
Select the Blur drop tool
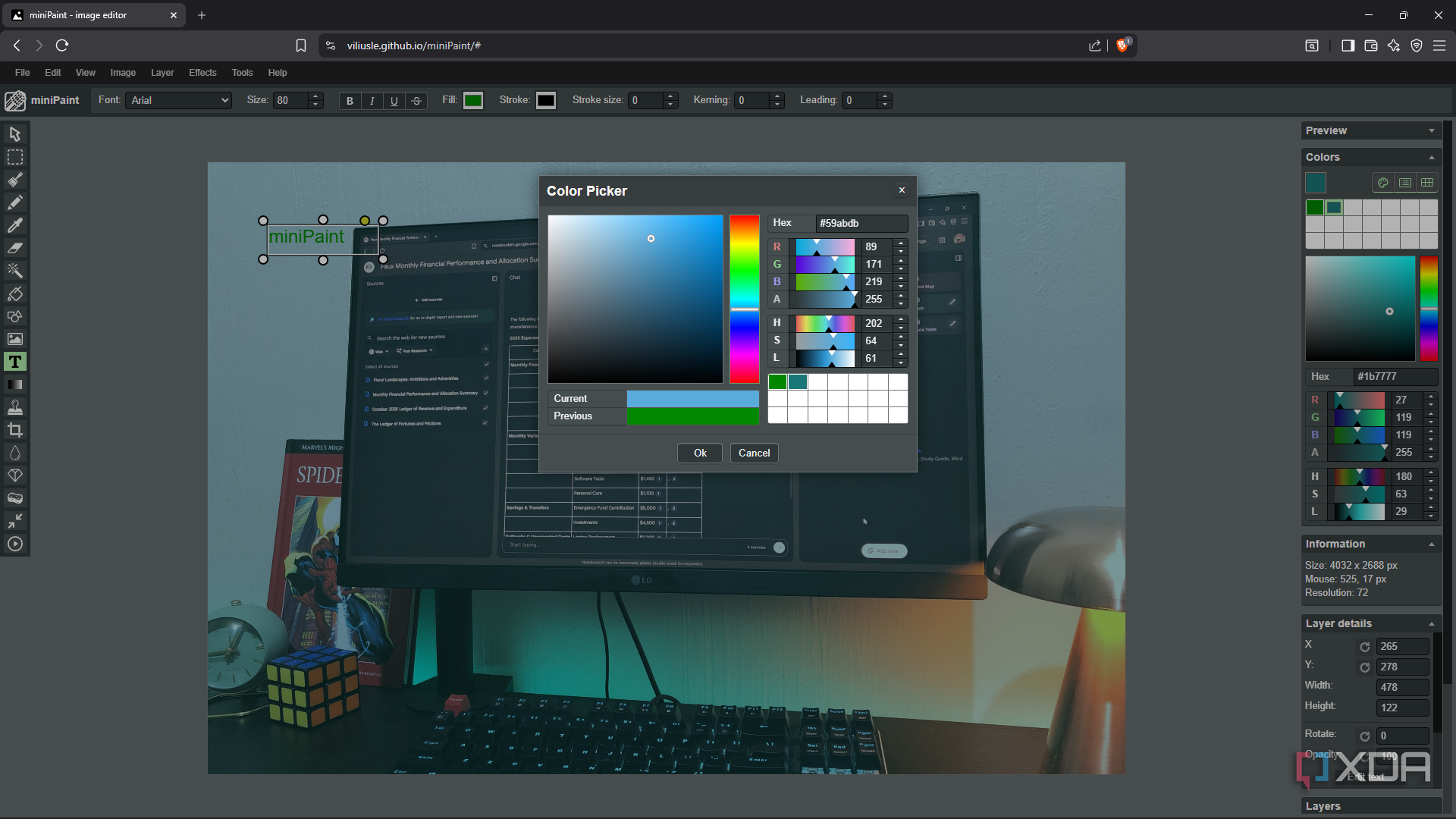[14, 453]
